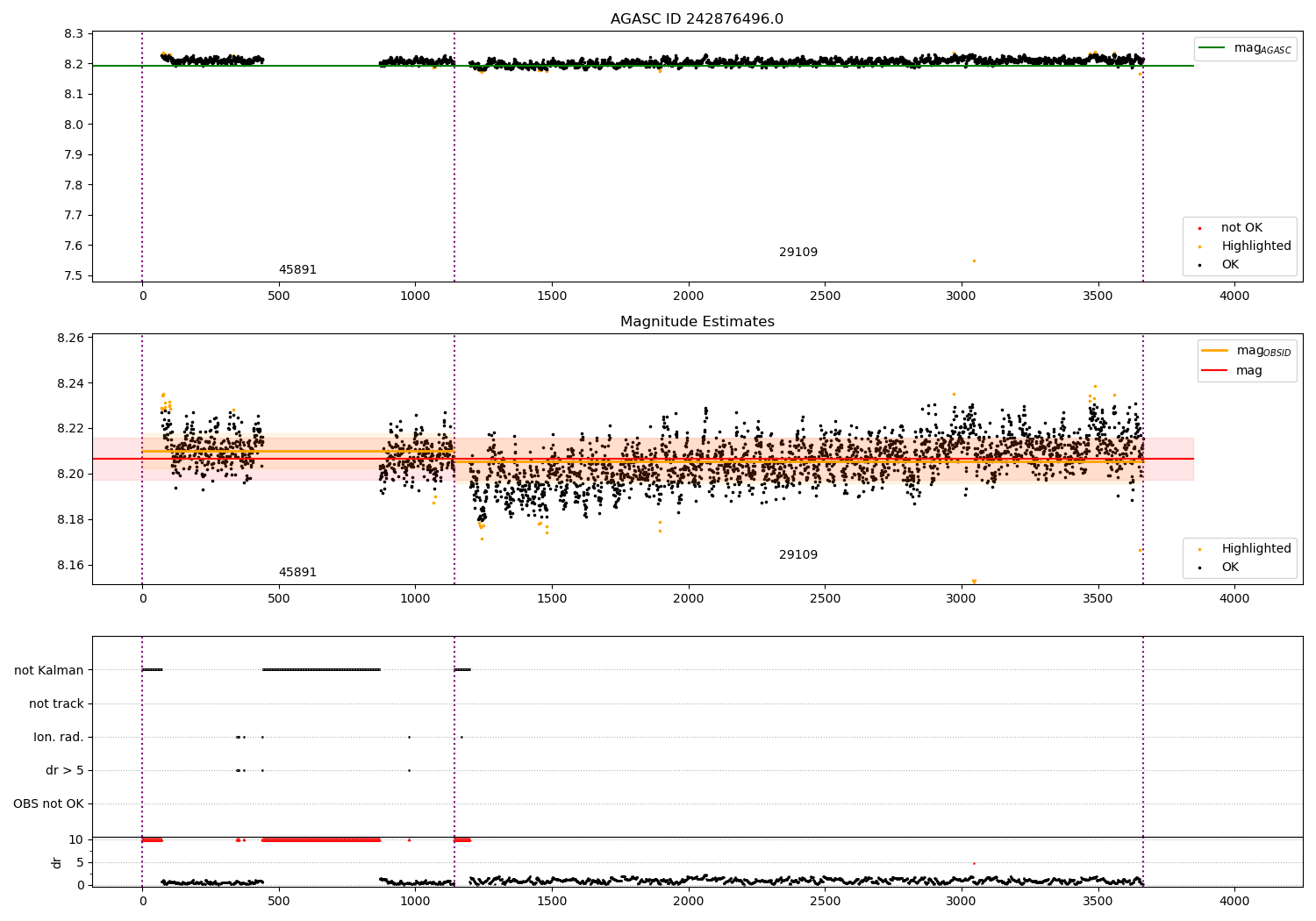Click the '5' tick on the dr axis
This screenshot has height=921, width=1316.
click(80, 862)
